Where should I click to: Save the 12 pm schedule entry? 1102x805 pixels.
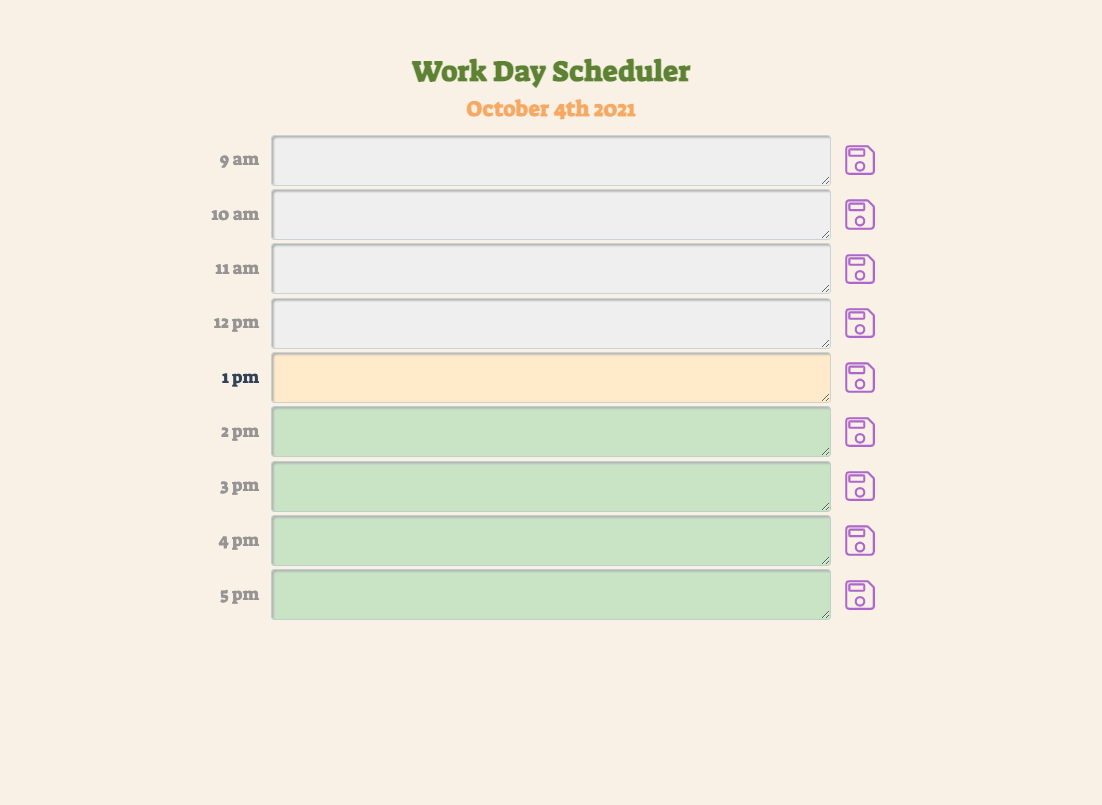click(x=860, y=323)
